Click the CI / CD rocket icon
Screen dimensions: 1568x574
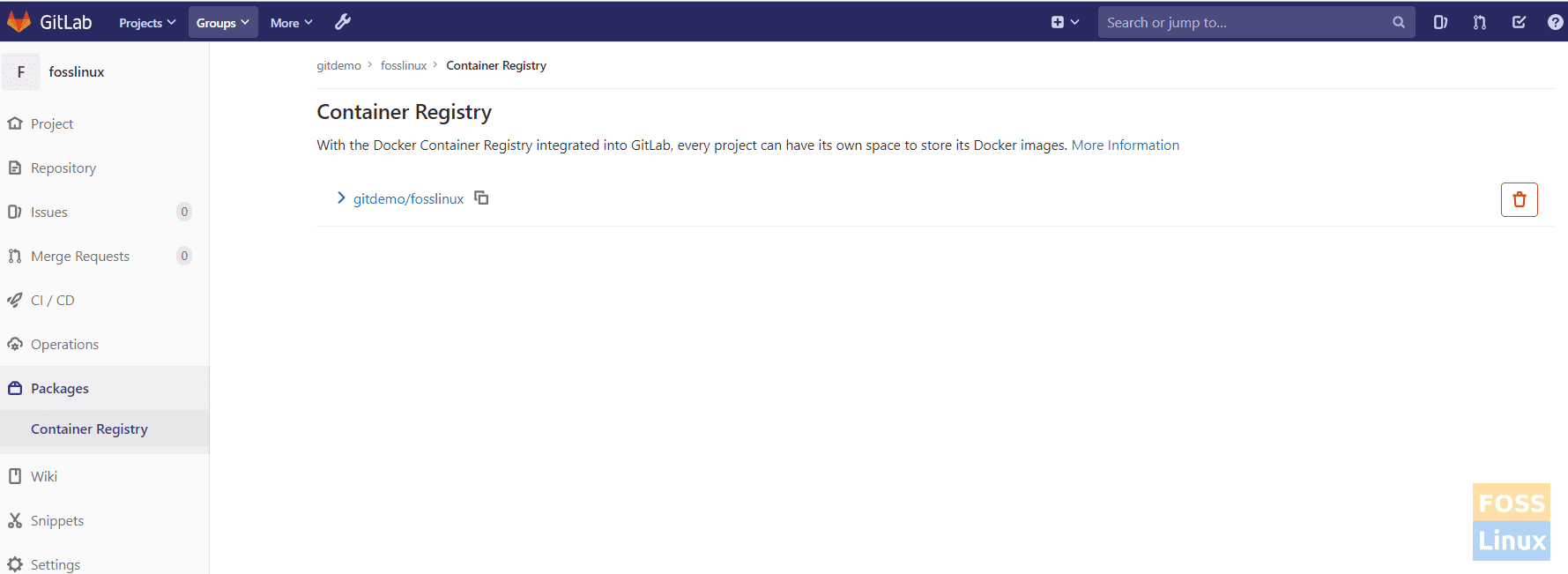click(x=15, y=300)
